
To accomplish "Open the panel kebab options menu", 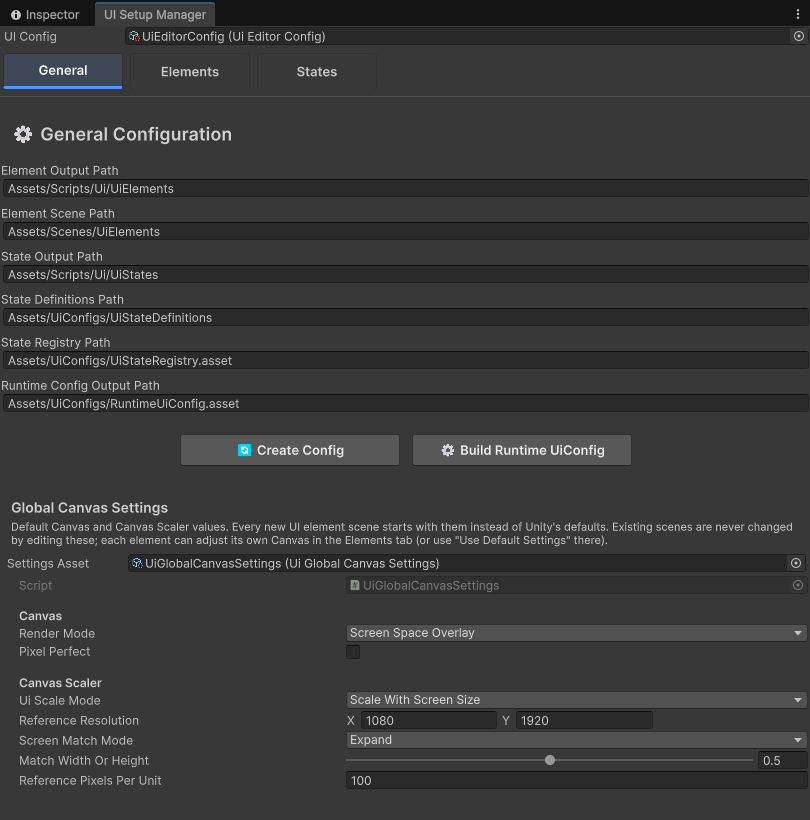I will 797,14.
